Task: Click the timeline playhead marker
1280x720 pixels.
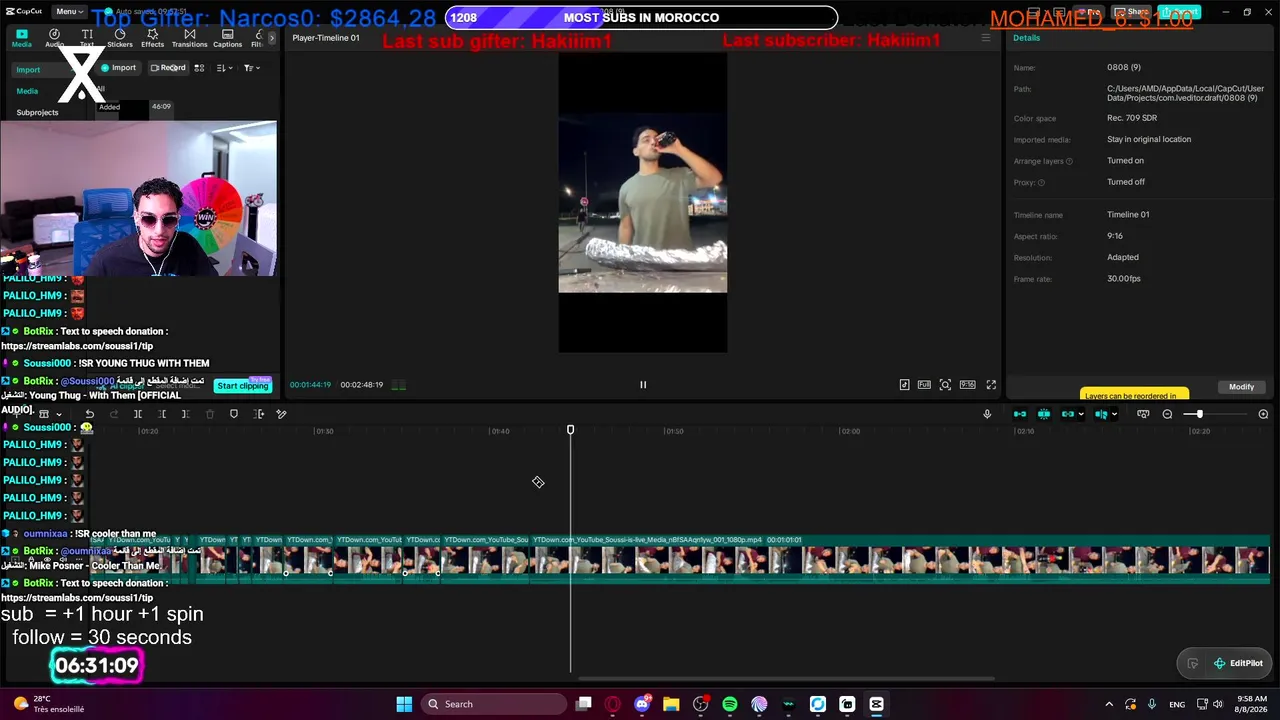Action: (571, 430)
